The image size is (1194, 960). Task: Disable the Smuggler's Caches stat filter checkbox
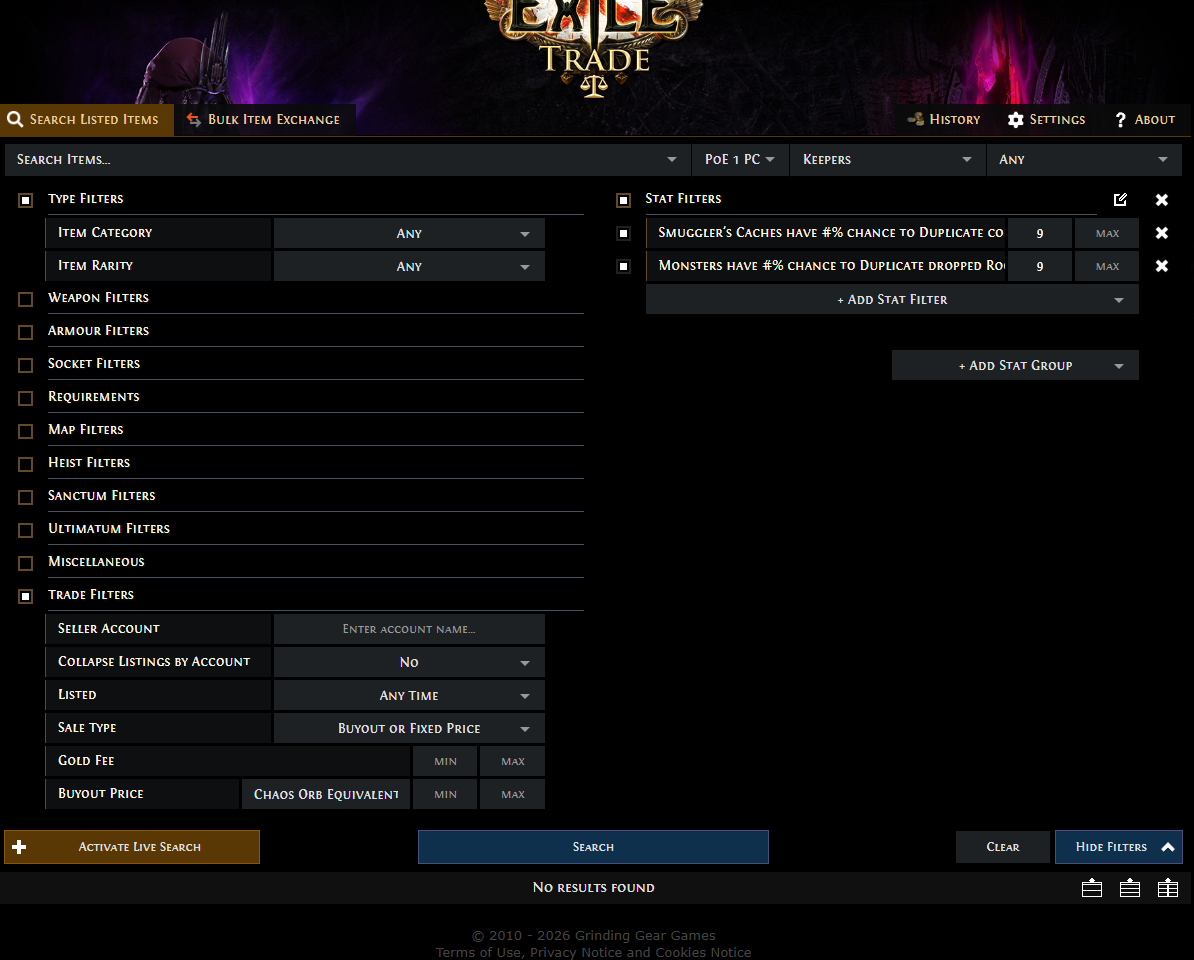[624, 233]
